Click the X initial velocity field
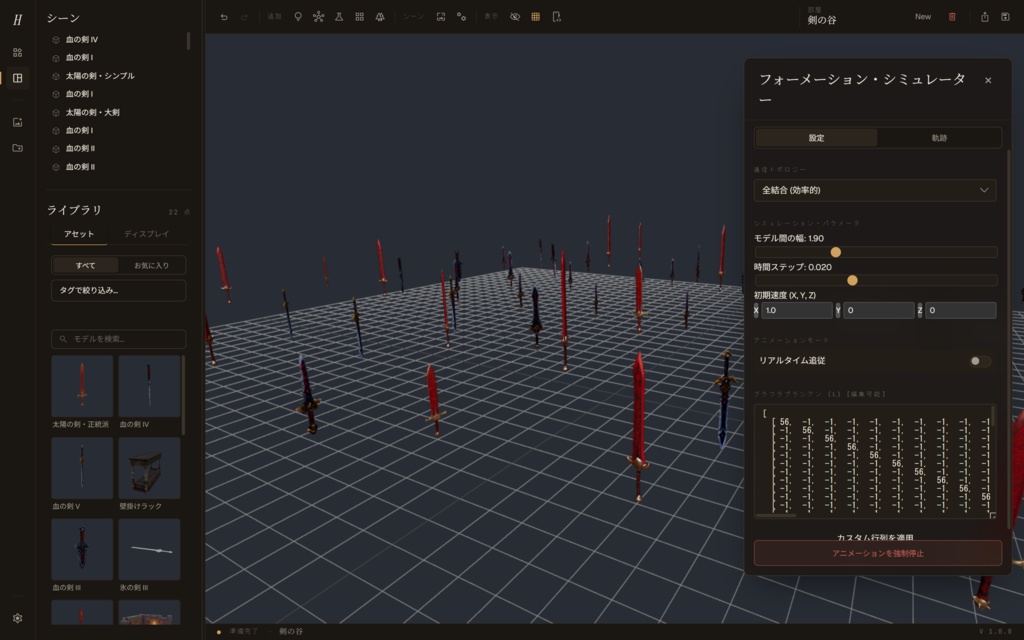Screen dimensions: 1024x640 (797, 310)
